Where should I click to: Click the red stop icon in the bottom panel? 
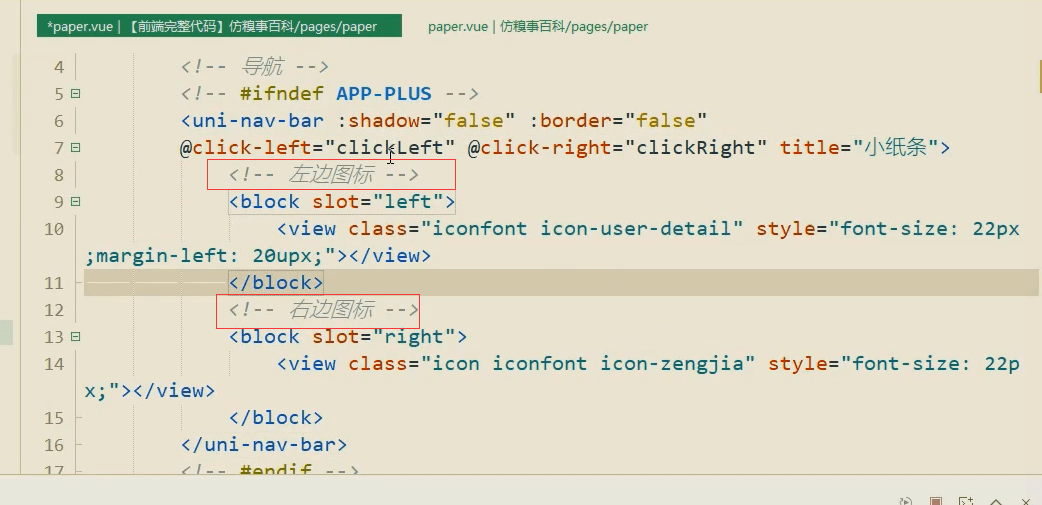(x=935, y=502)
